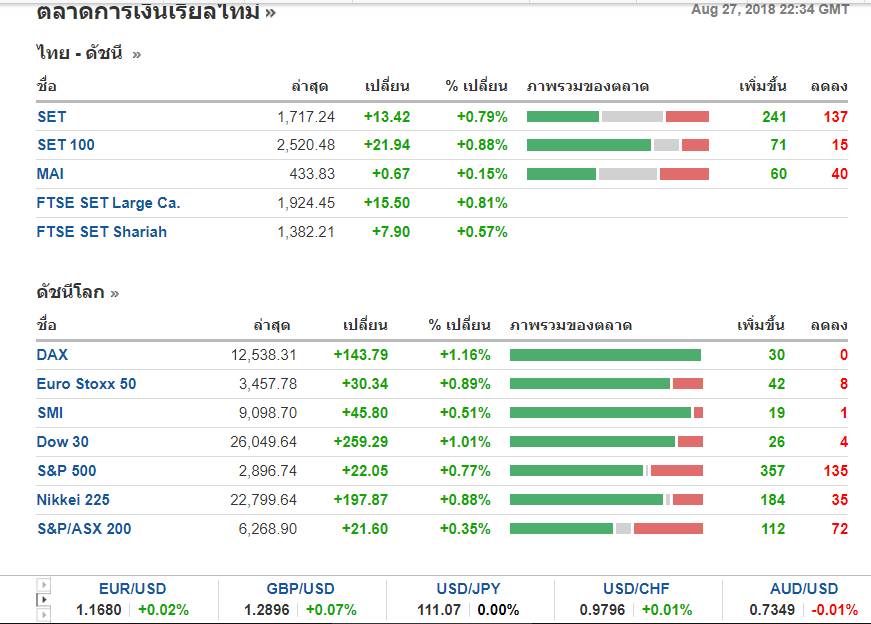This screenshot has width=871, height=624.
Task: Click the S&P/ASX 200 decliners count 72
Action: 840,528
